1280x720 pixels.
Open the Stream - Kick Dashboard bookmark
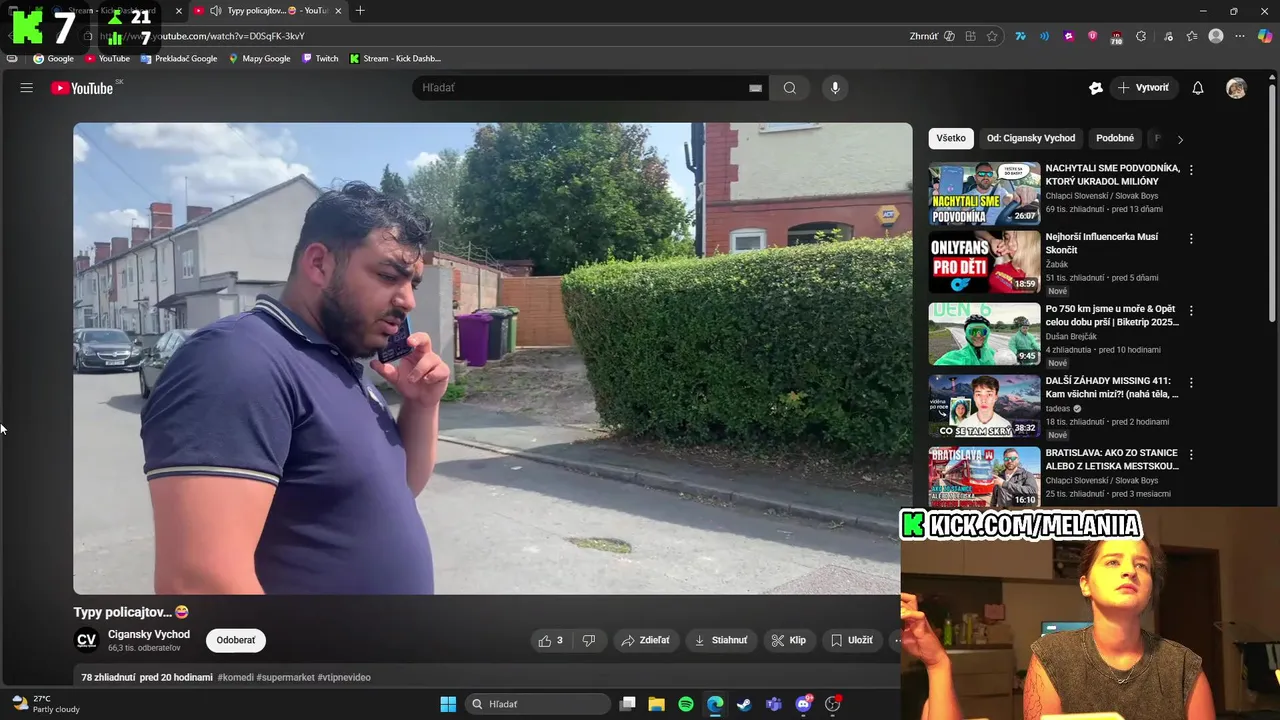395,59
